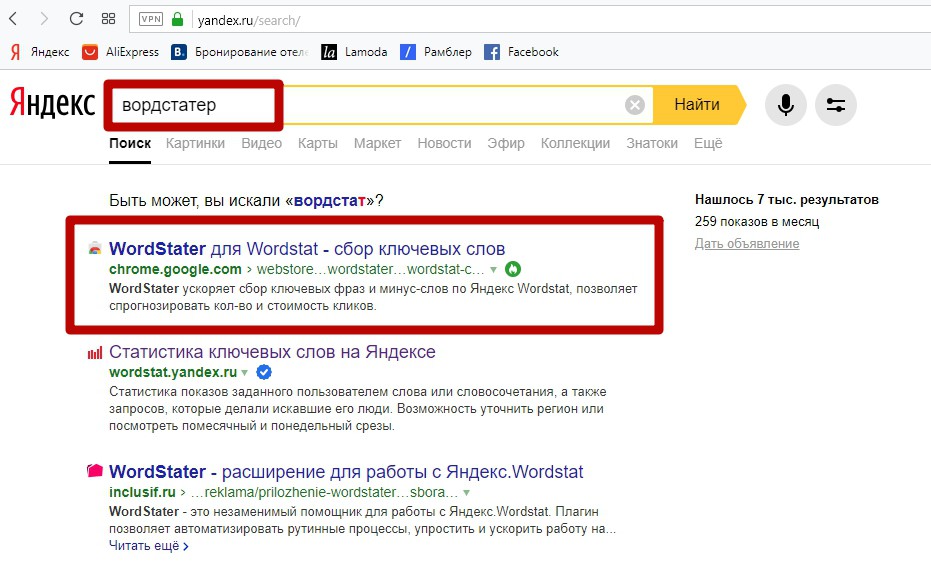Click the 259 показов в месяц text
The image size is (931, 571).
tap(757, 222)
